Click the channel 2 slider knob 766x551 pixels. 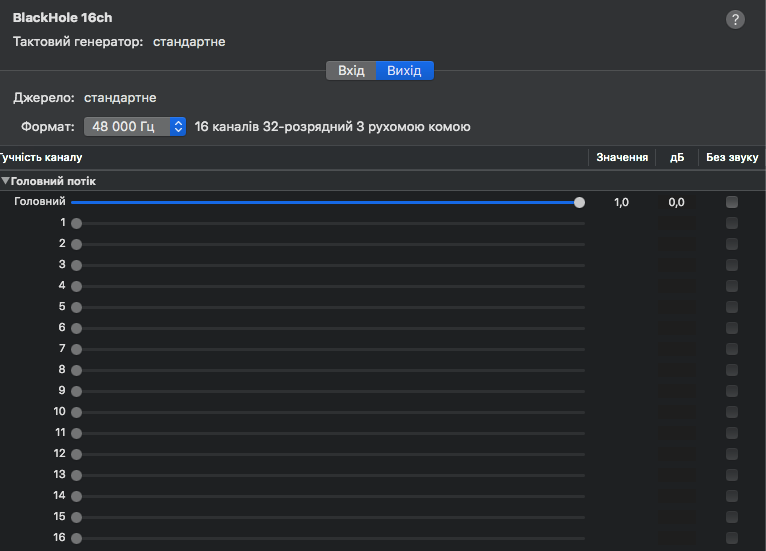pyautogui.click(x=76, y=244)
